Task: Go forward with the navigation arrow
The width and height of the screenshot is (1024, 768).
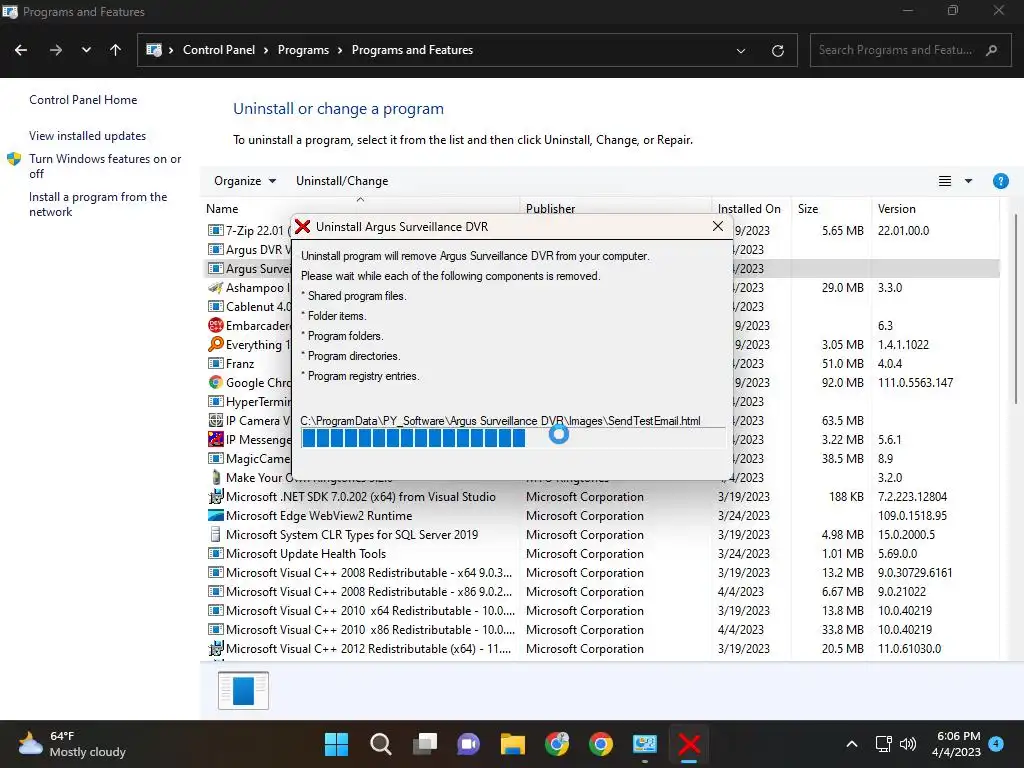Action: tap(56, 50)
